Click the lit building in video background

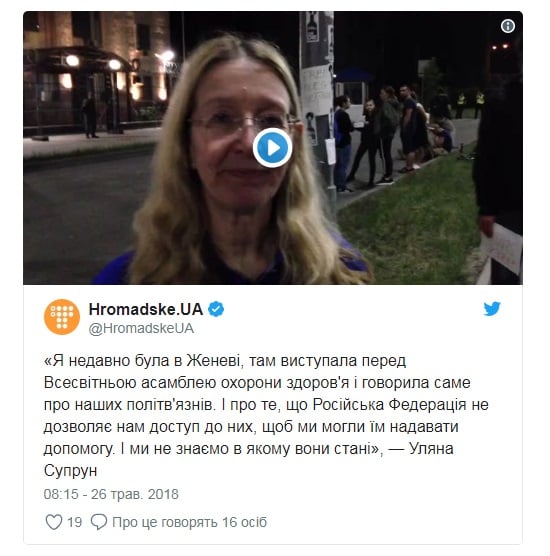[98, 73]
